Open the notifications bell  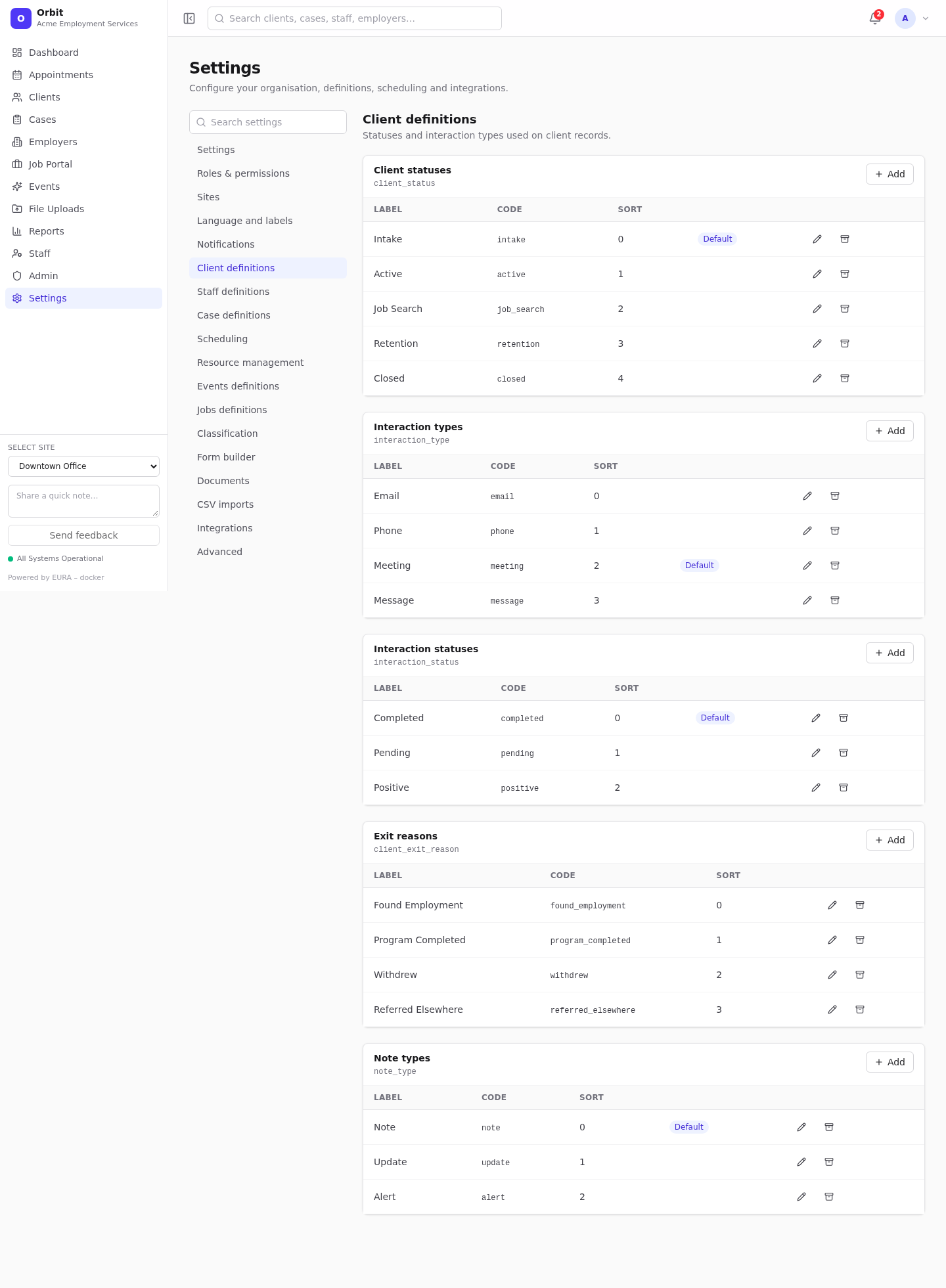(875, 18)
